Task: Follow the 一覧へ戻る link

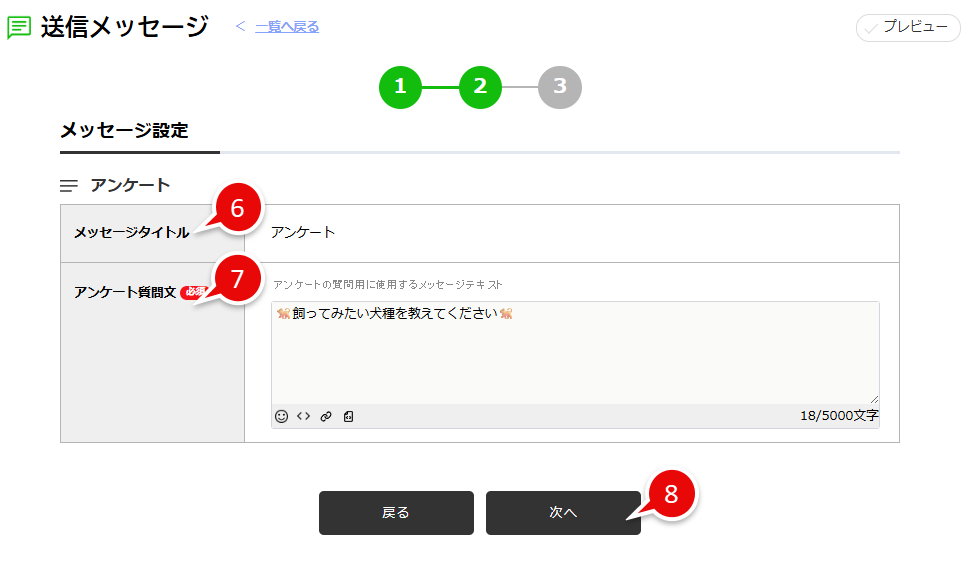Action: (287, 27)
